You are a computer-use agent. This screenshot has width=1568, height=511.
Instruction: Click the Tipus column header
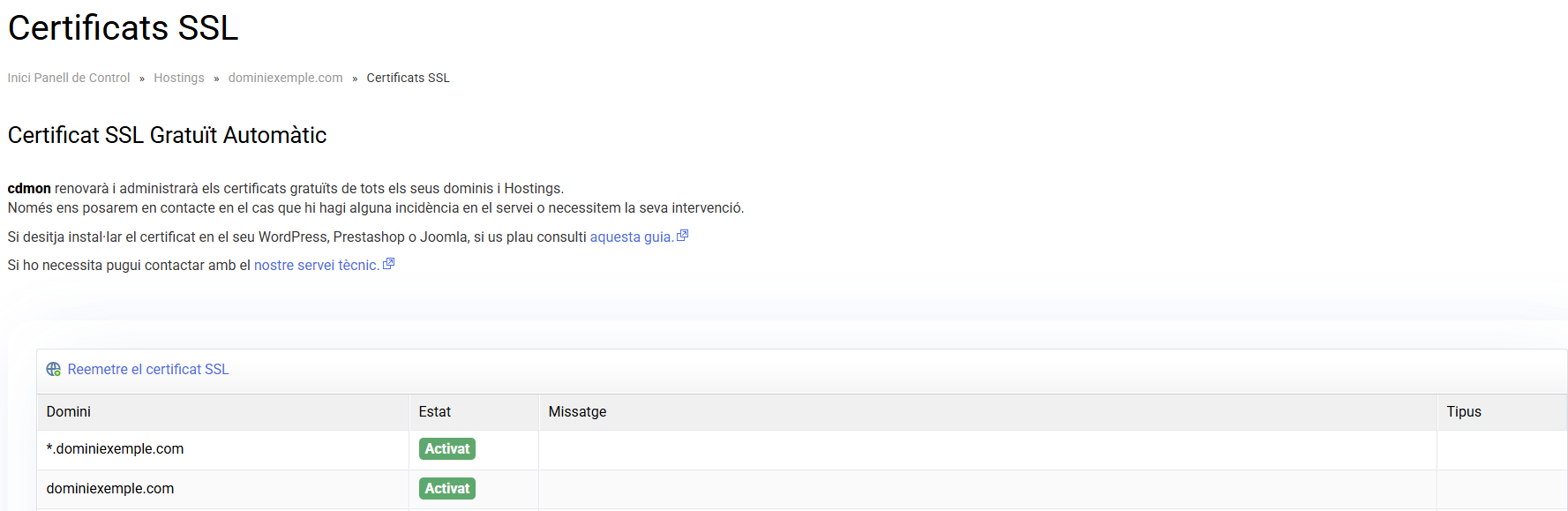coord(1463,412)
